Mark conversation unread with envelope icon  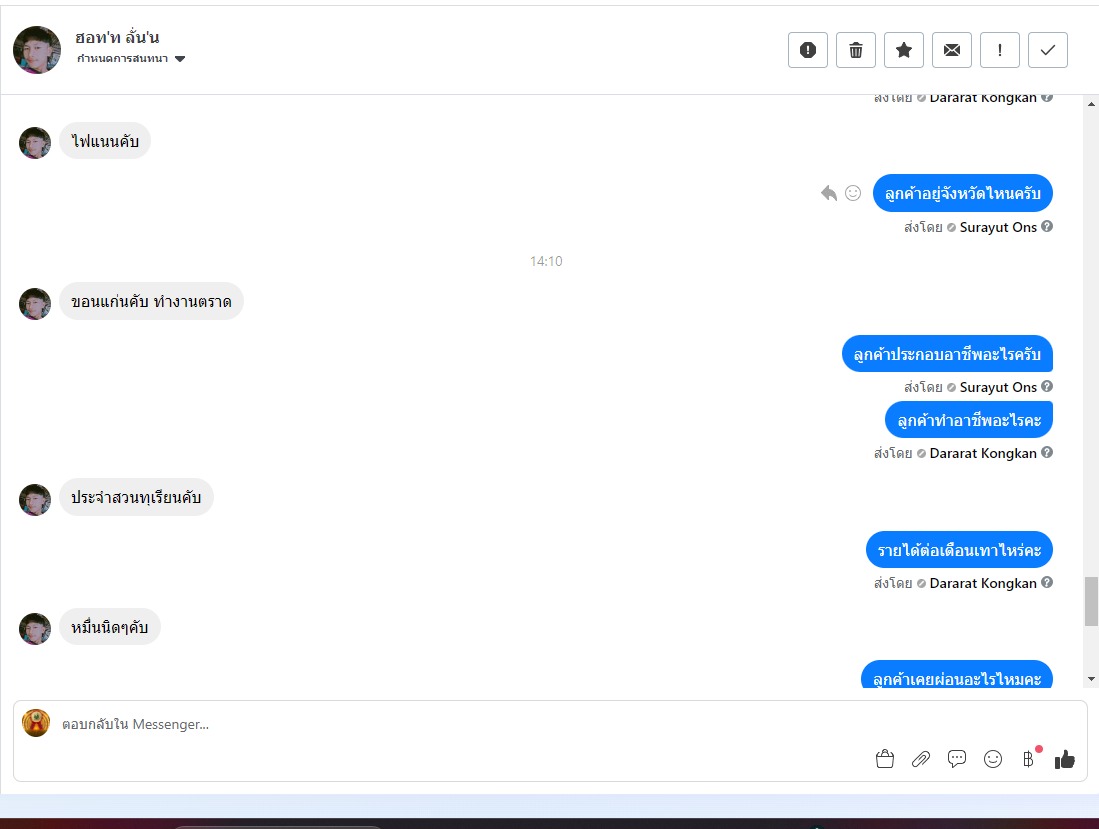(952, 50)
